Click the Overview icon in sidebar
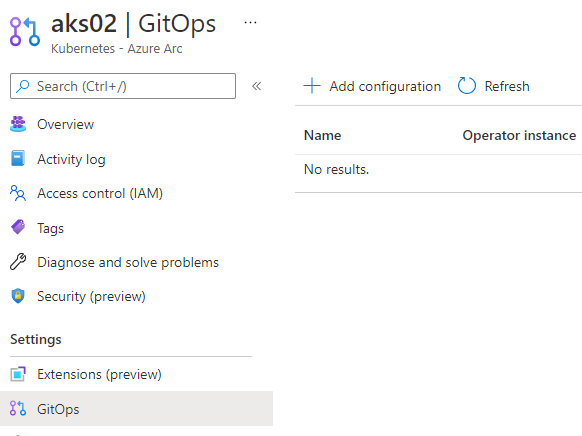 [18, 124]
